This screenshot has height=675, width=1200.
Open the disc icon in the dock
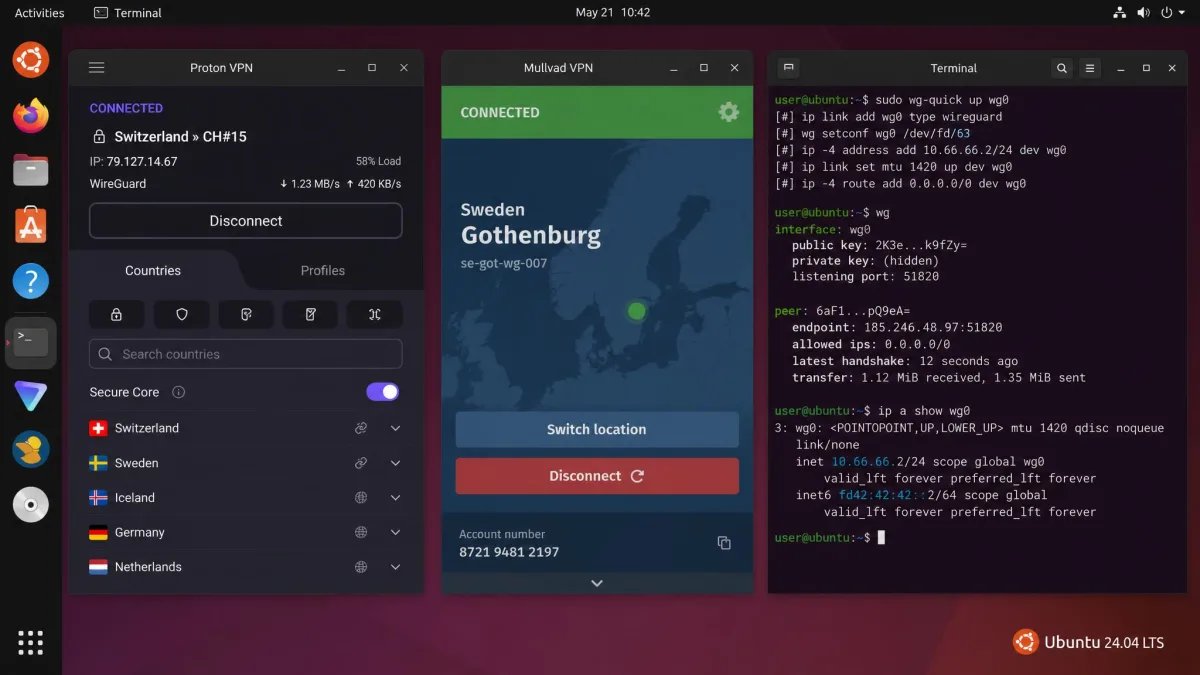click(31, 505)
